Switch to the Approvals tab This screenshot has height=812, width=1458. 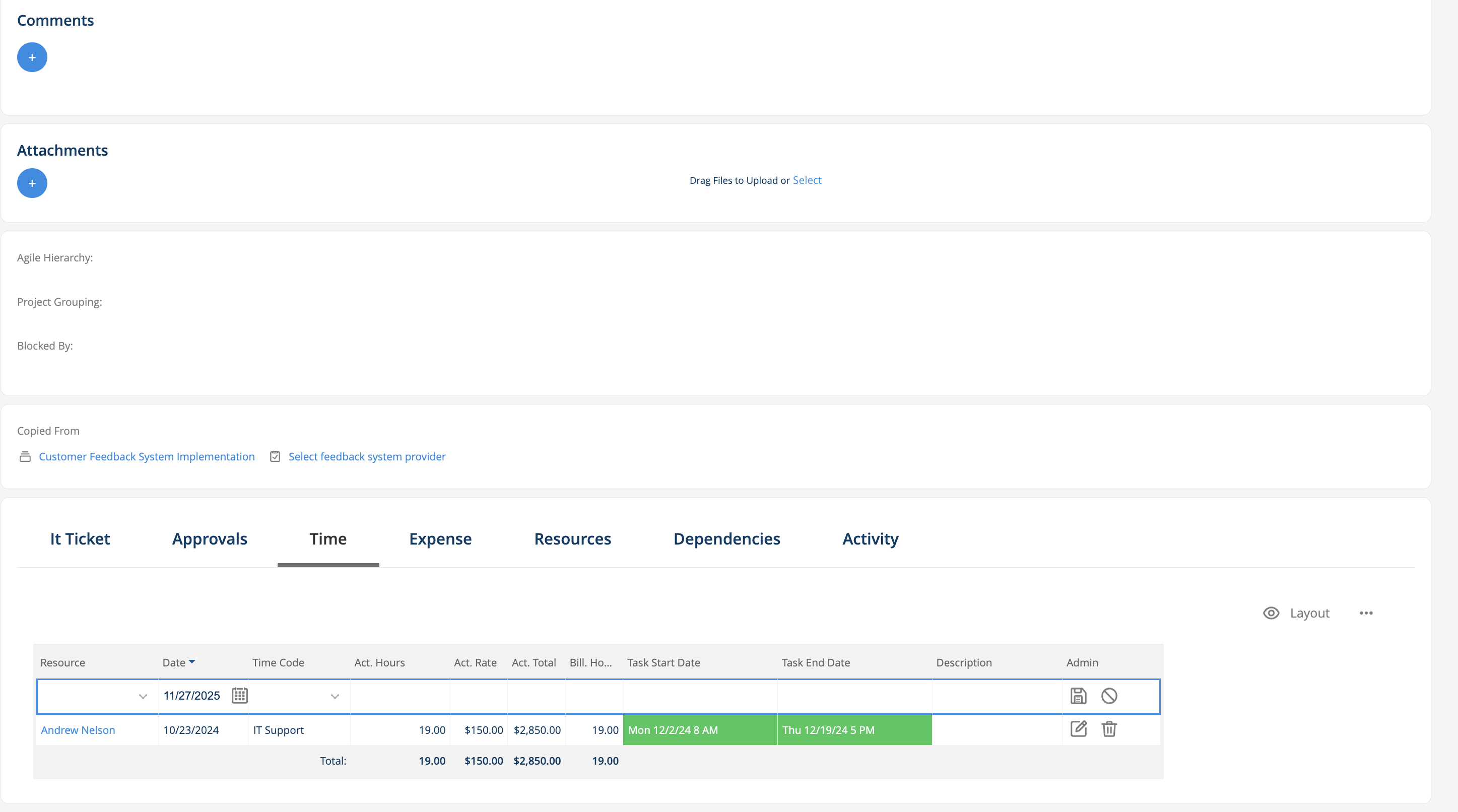click(210, 538)
